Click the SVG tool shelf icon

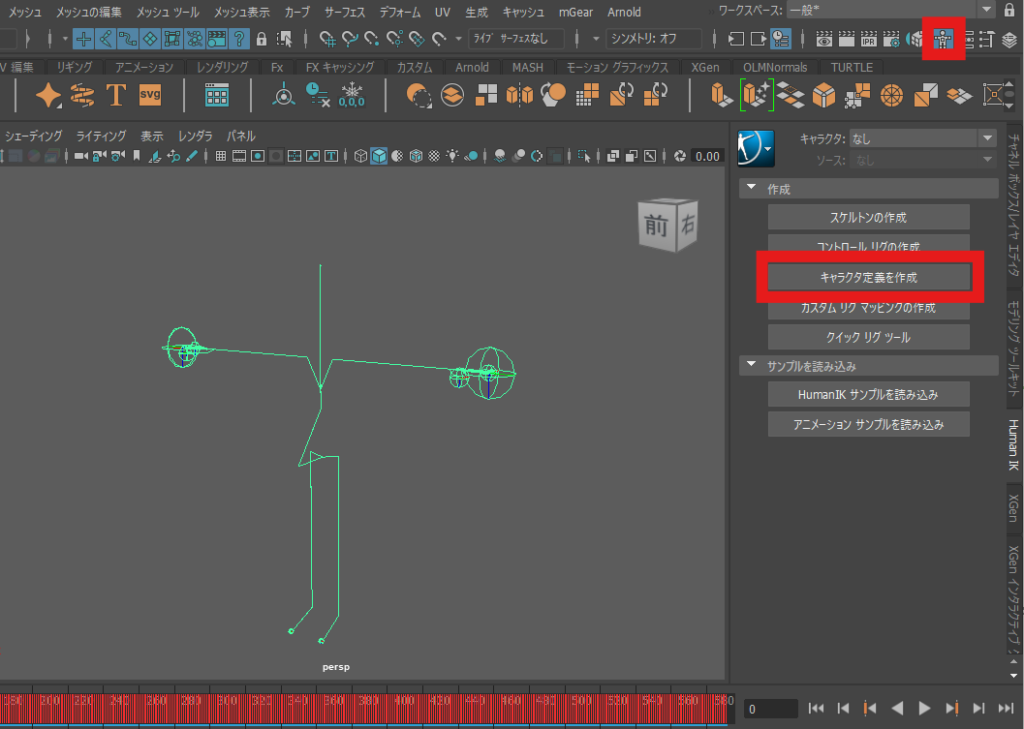(x=150, y=95)
